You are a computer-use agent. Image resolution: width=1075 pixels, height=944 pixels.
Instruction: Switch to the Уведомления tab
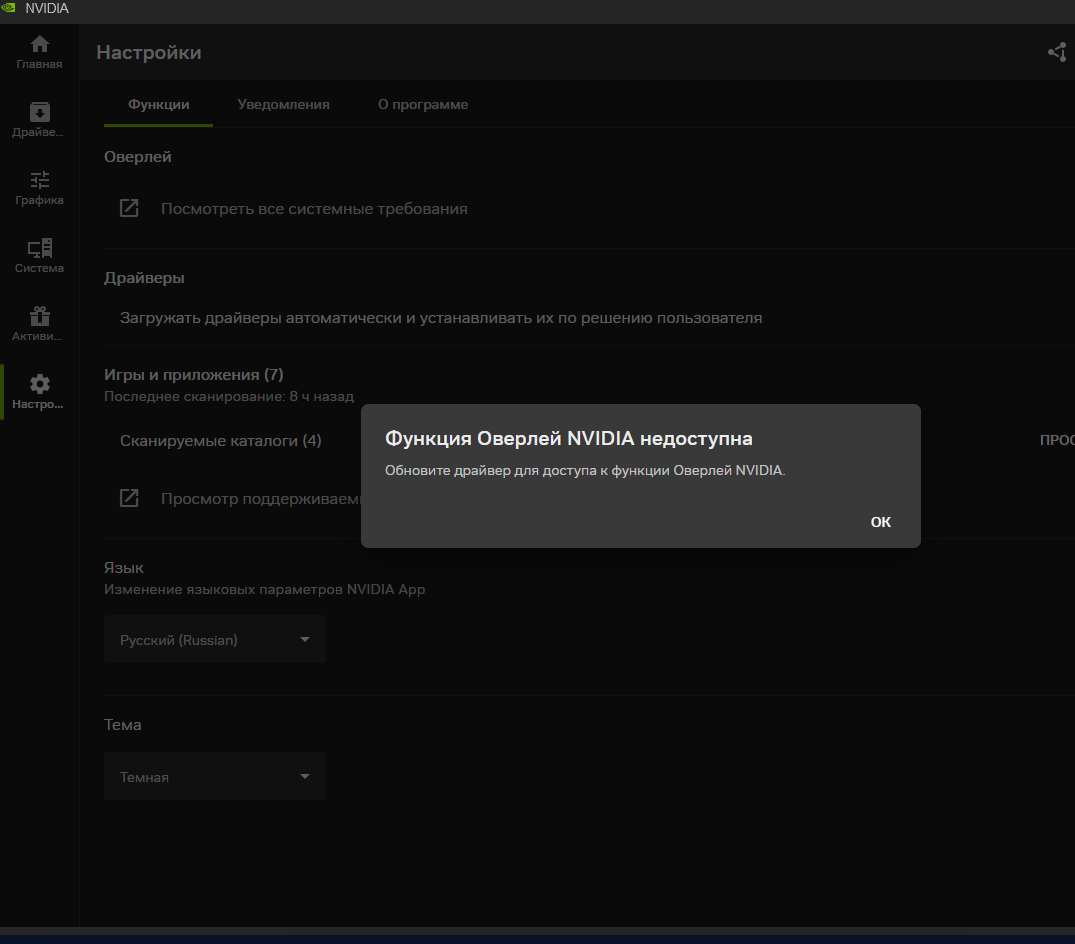pyautogui.click(x=283, y=104)
